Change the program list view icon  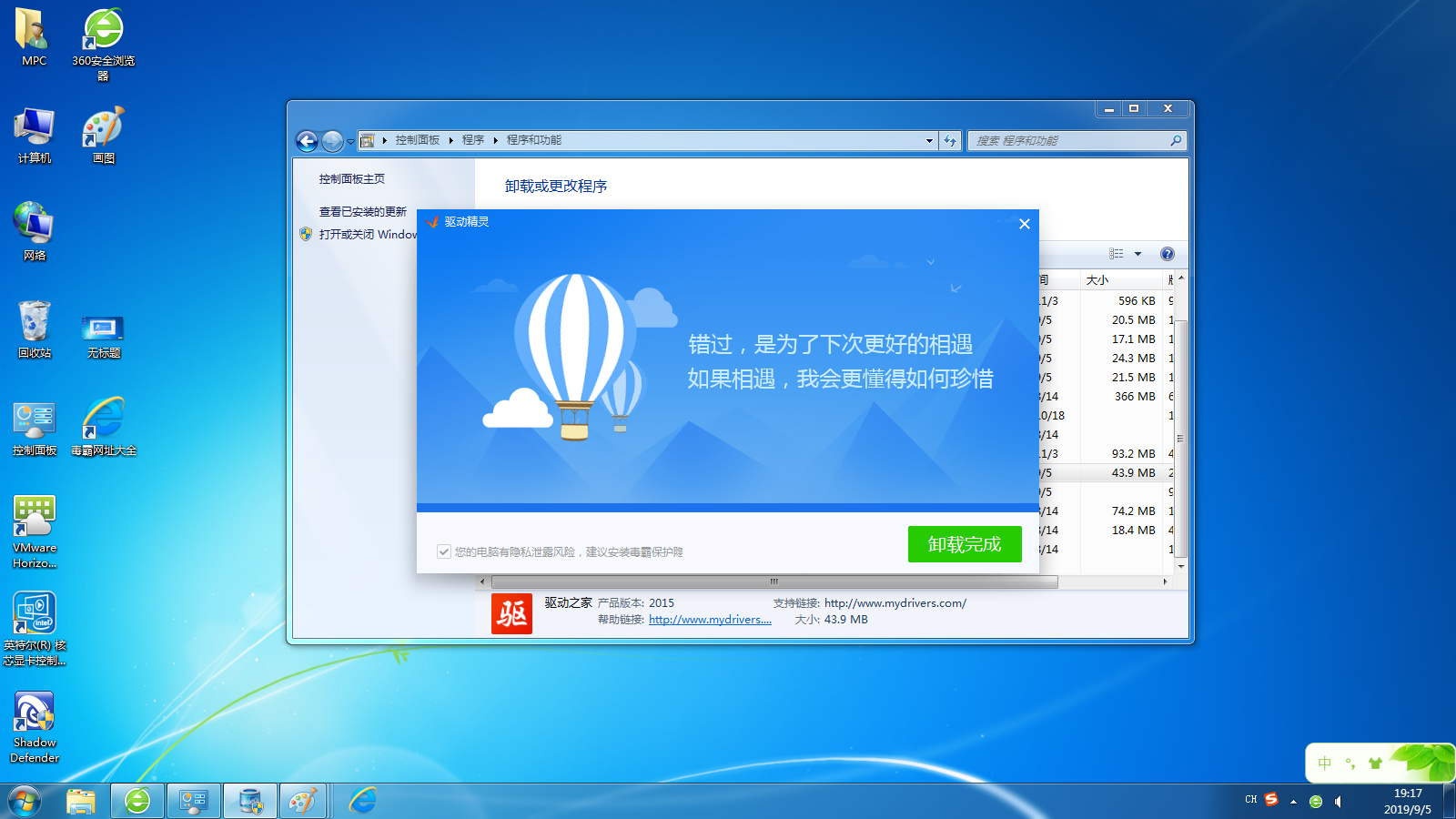point(1117,254)
